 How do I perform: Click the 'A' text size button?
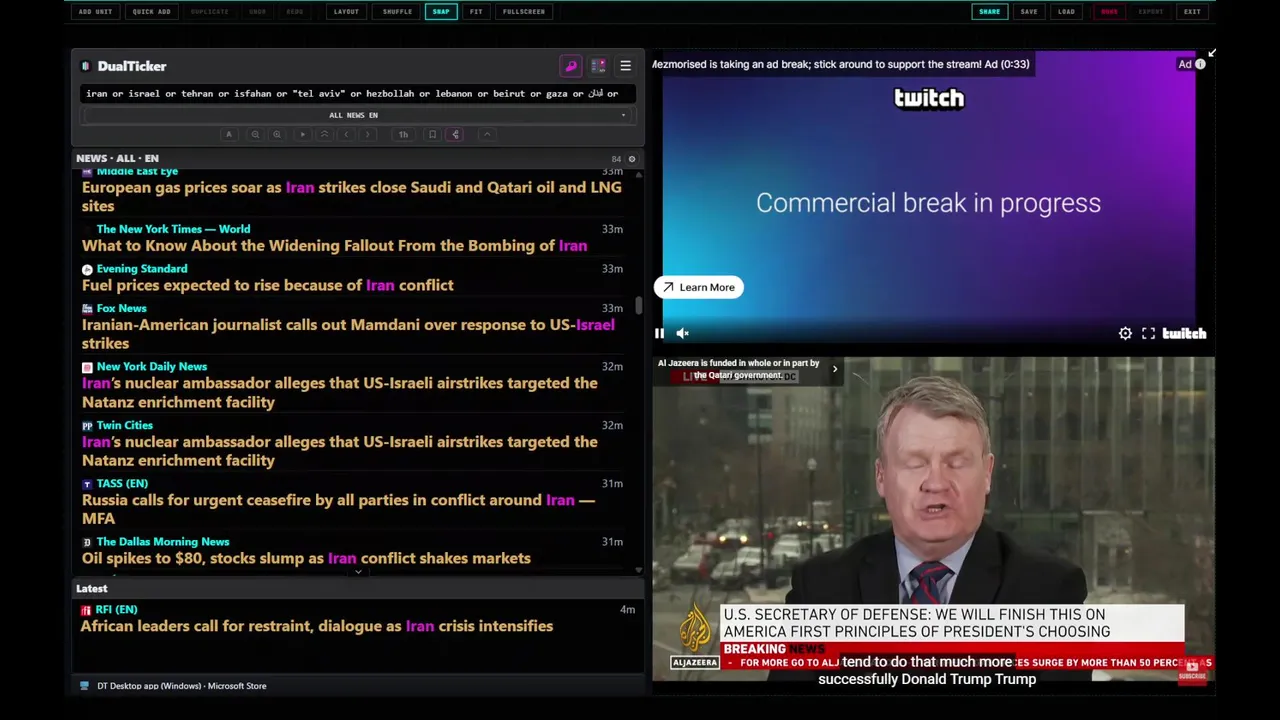(228, 134)
